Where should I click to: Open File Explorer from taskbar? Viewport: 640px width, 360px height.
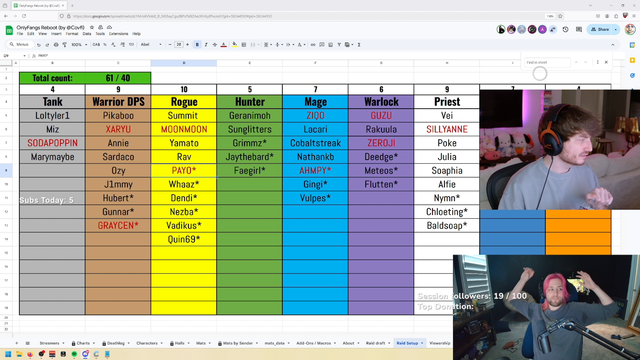pyautogui.click(x=19, y=354)
